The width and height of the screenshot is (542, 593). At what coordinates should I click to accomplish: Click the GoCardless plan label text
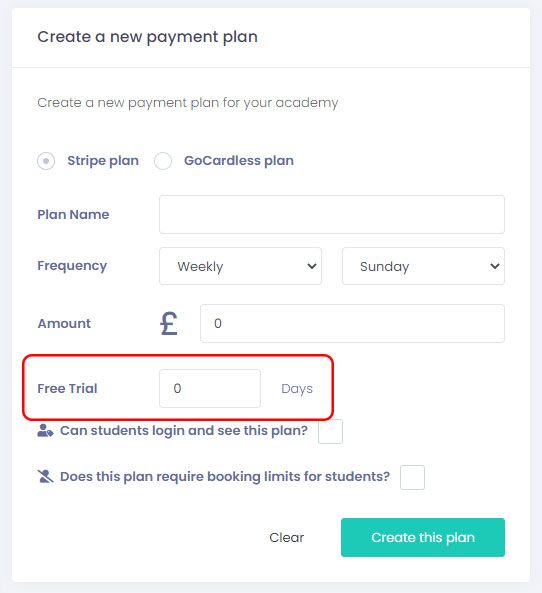coord(239,161)
